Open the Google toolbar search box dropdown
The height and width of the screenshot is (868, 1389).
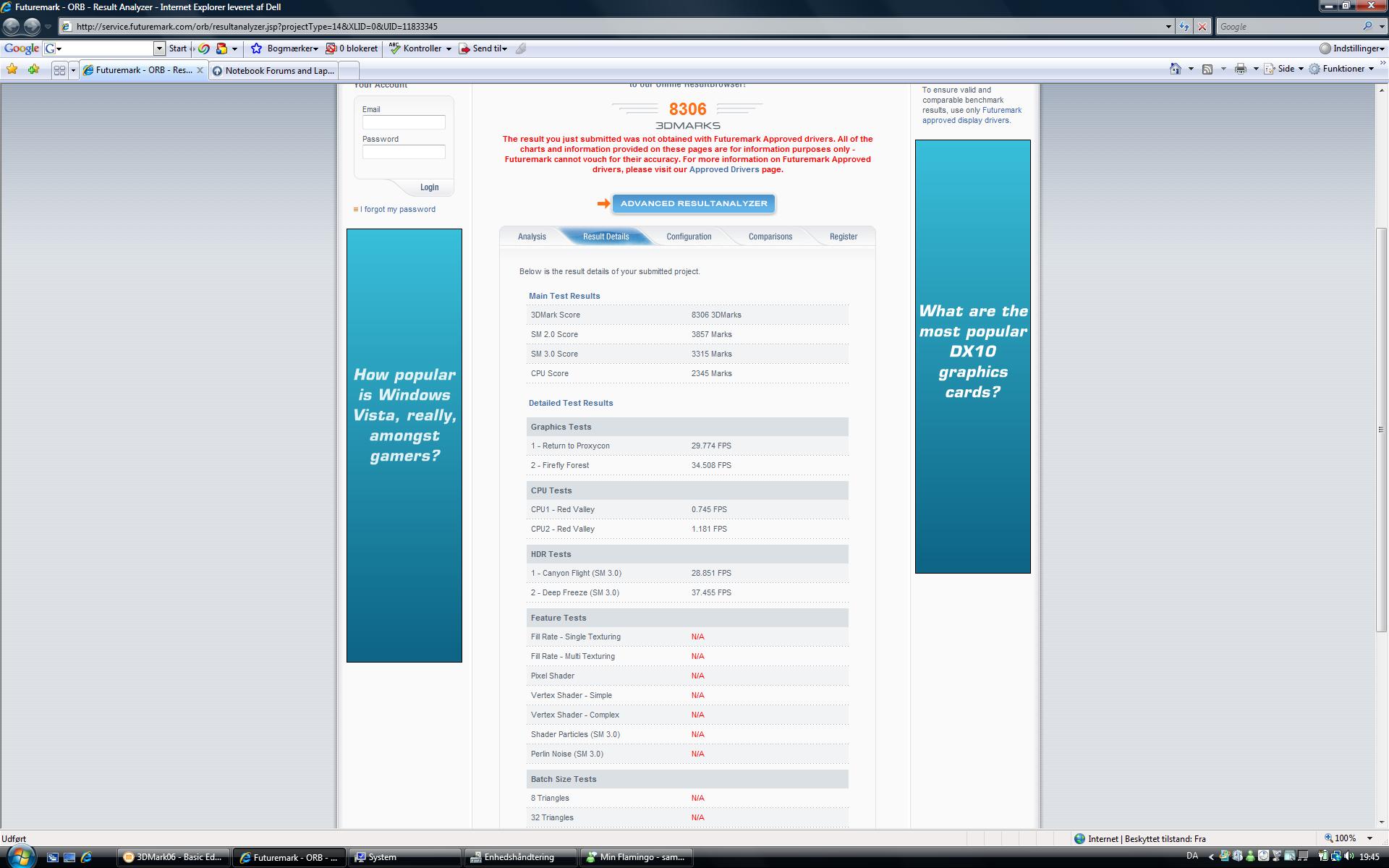159,48
